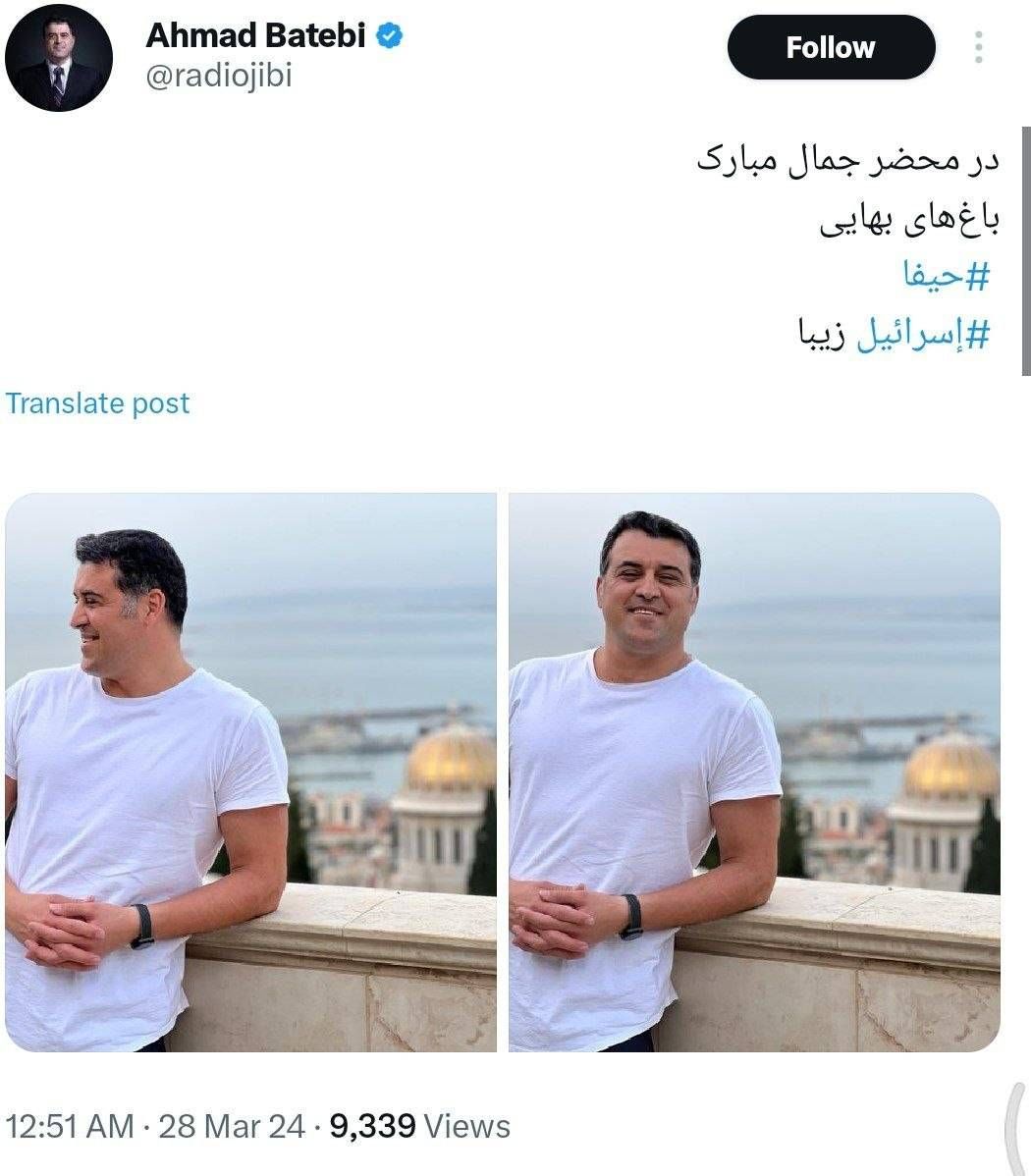Image resolution: width=1031 pixels, height=1176 pixels.
Task: Translate this post
Action: click(x=97, y=403)
